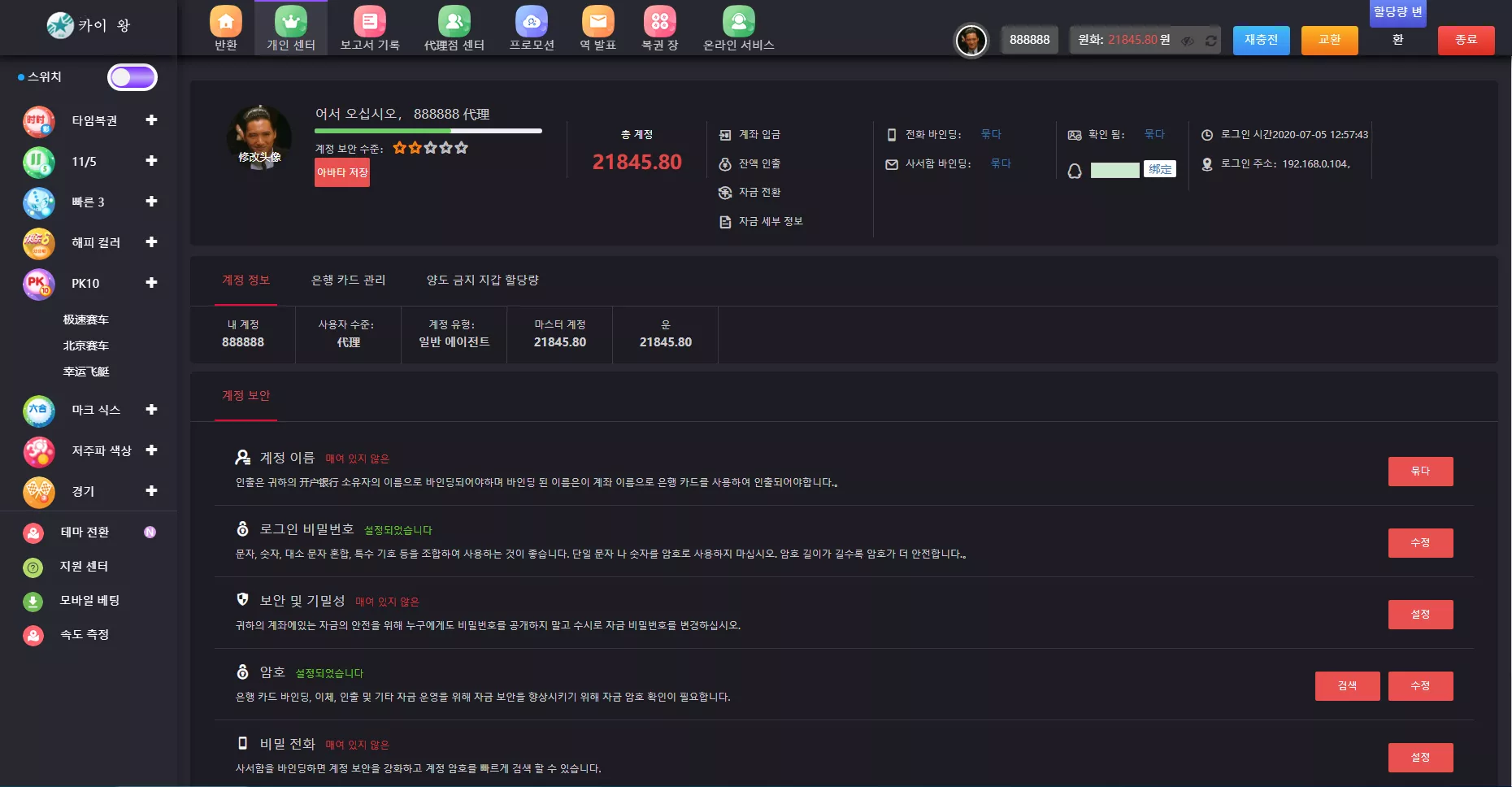Image resolution: width=1512 pixels, height=787 pixels.
Task: Click the 재충전 recharge button
Action: (x=1261, y=40)
